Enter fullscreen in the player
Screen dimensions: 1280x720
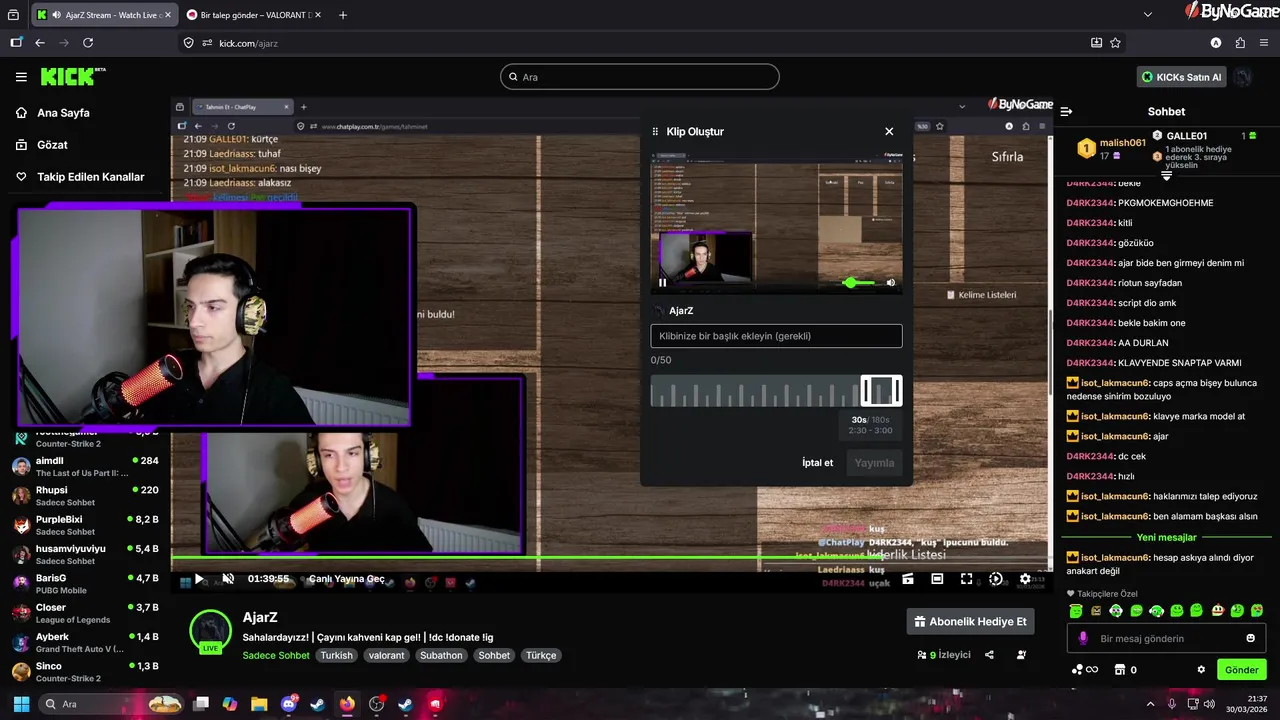point(967,579)
